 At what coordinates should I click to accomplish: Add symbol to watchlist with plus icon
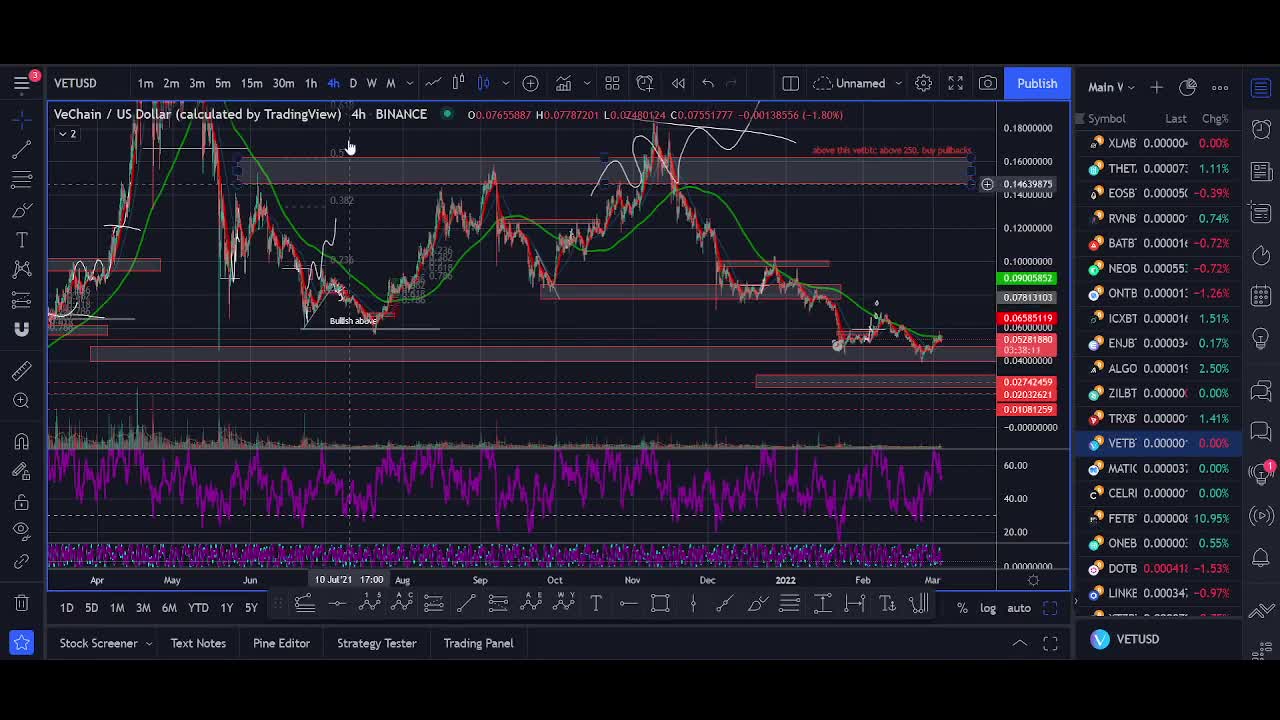(1157, 87)
